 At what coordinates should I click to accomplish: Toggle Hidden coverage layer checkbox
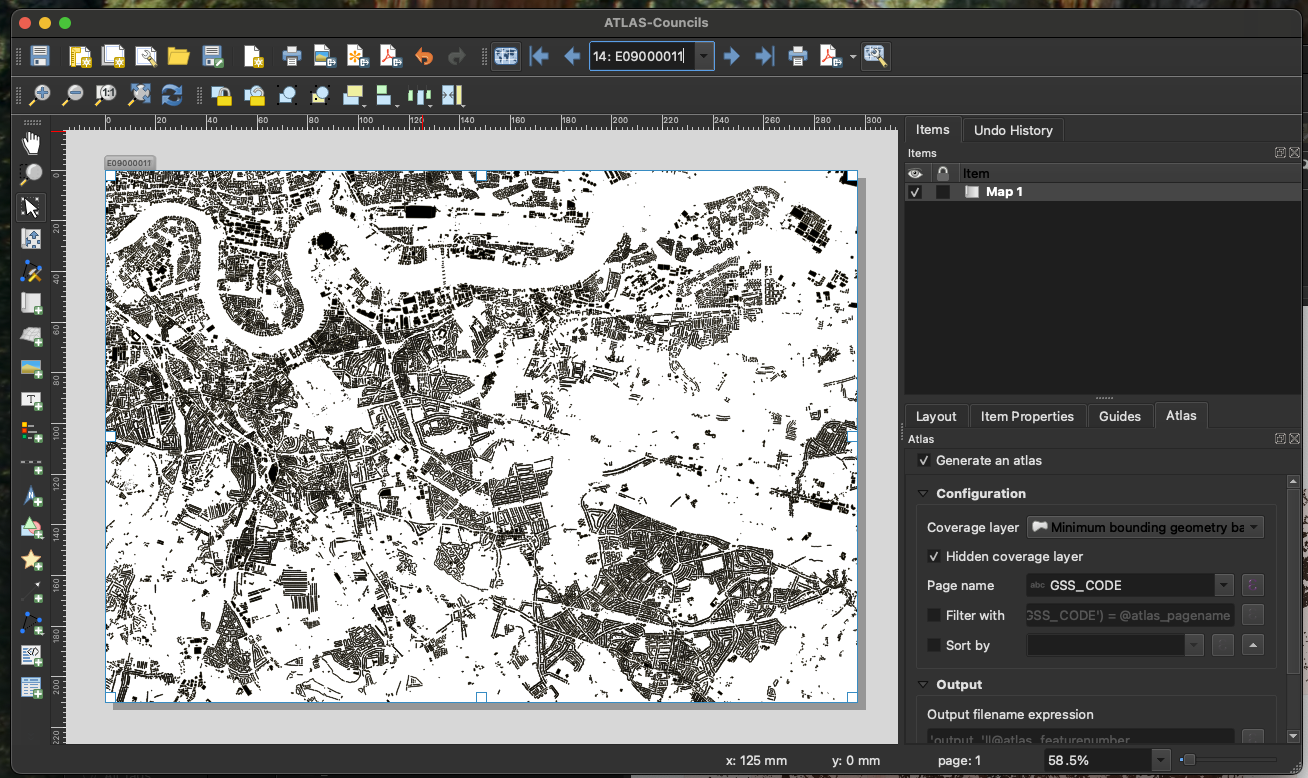[934, 556]
